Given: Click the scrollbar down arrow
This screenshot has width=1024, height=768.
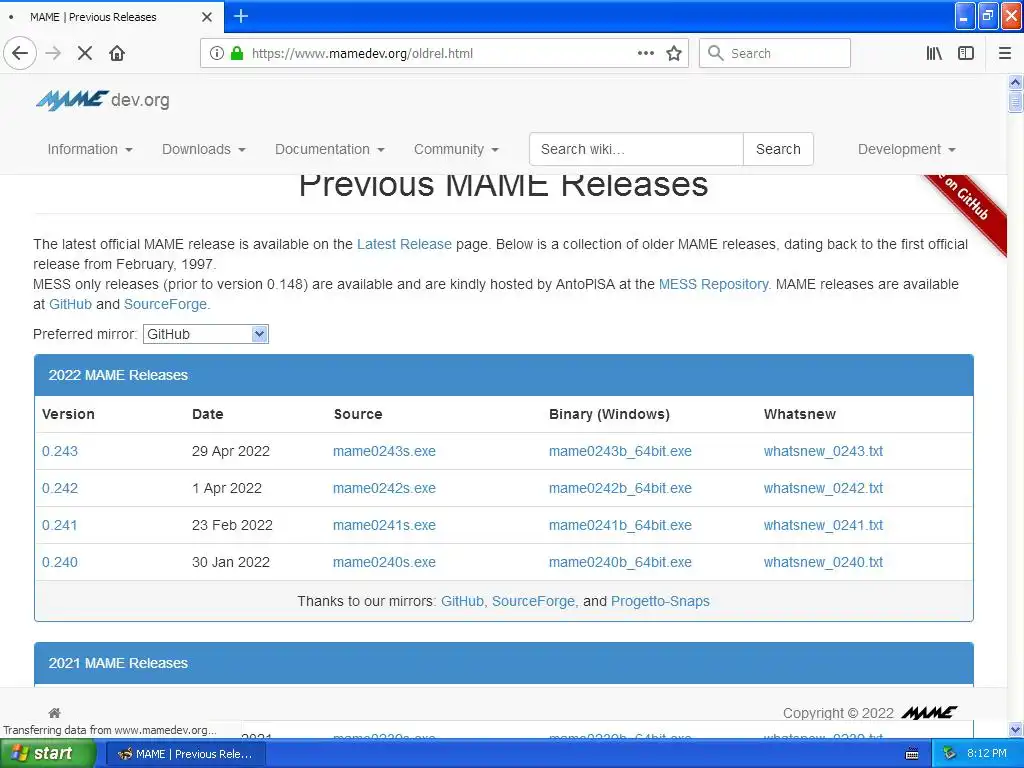Looking at the screenshot, I should tap(1015, 729).
